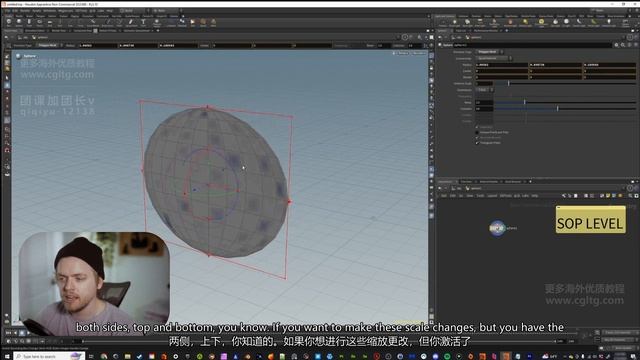640x360 pixels.
Task: Select the Box shelf tool
Action: click(x=9, y=22)
